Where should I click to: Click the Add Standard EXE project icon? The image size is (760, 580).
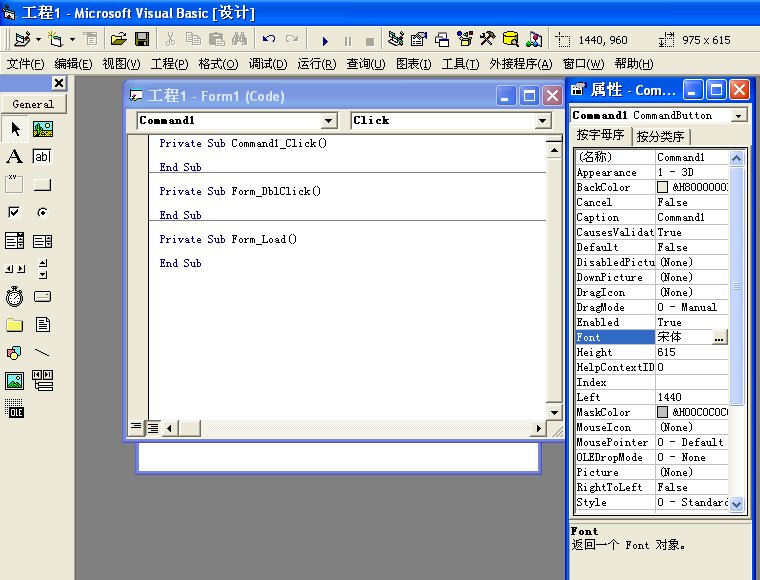pyautogui.click(x=22, y=39)
